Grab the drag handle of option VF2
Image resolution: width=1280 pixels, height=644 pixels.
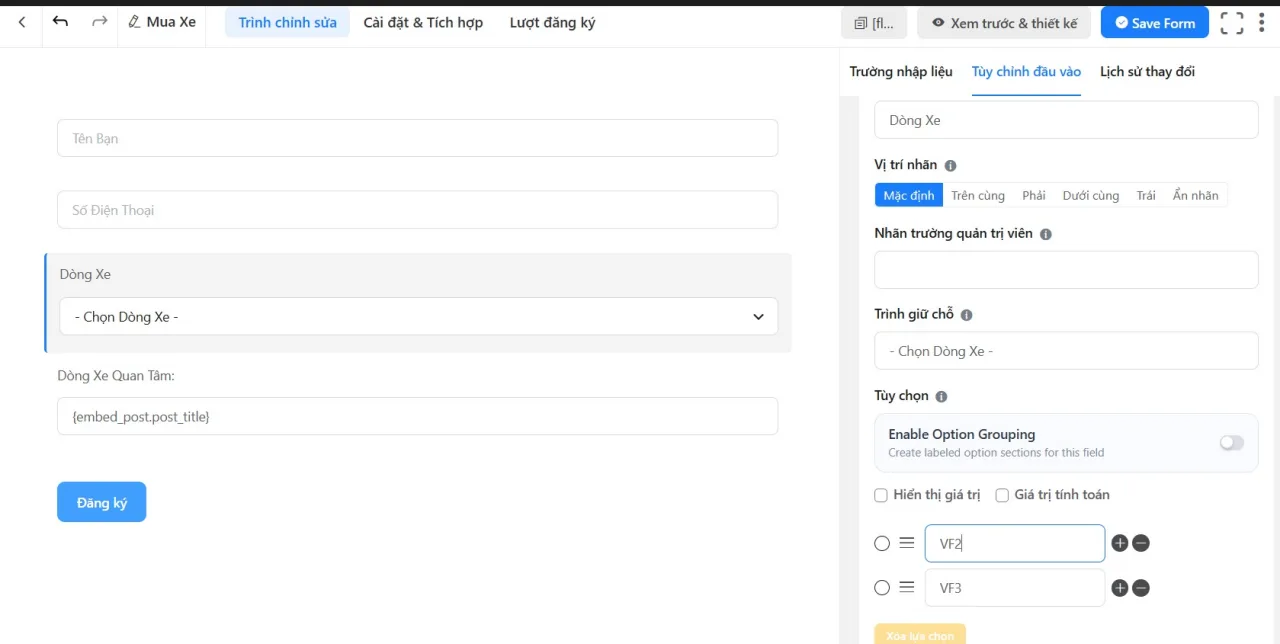pyautogui.click(x=906, y=543)
